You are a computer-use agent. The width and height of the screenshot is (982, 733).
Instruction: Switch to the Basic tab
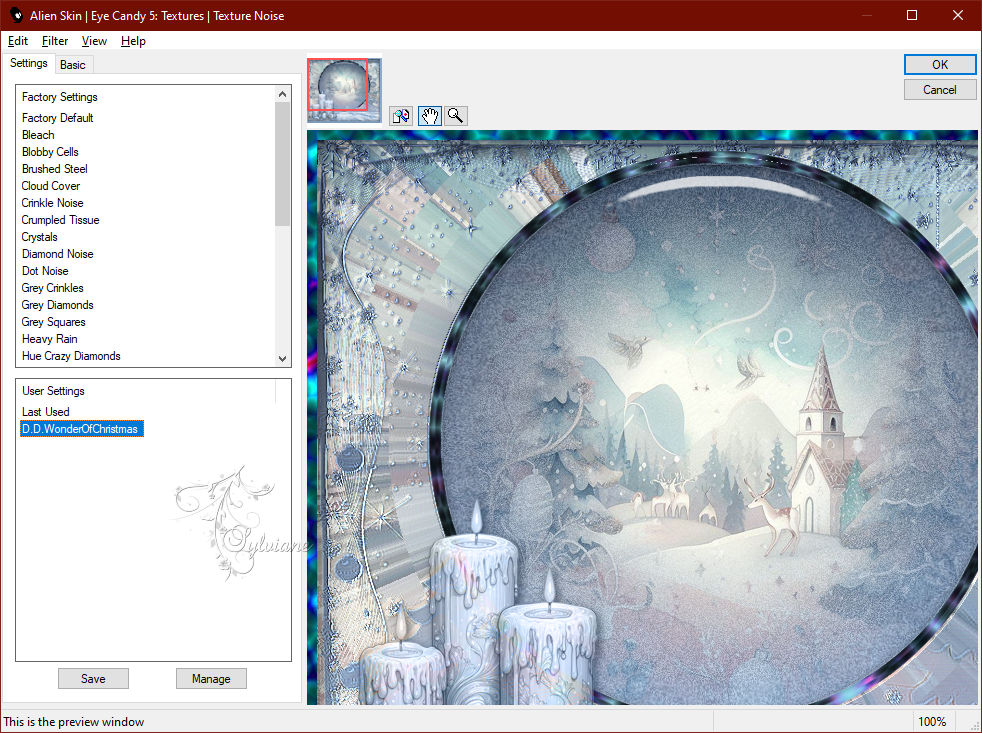click(73, 65)
